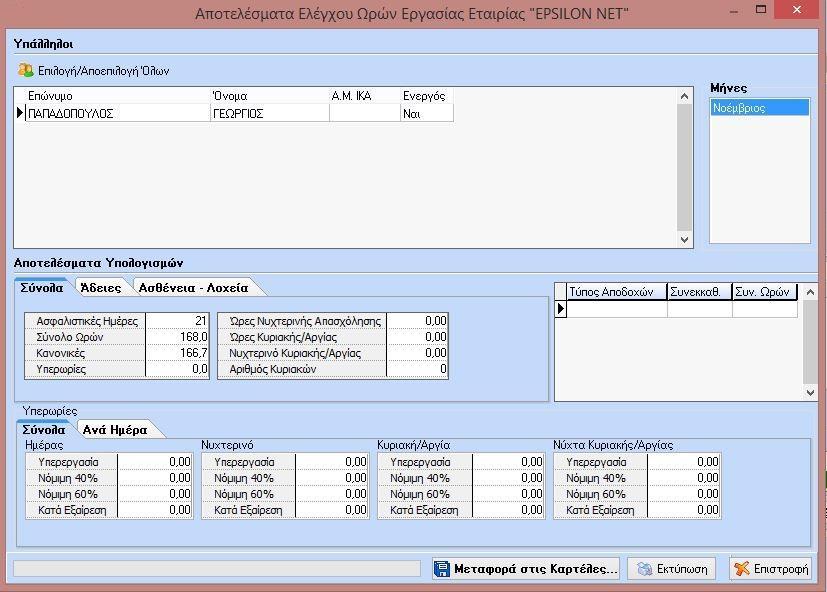Image resolution: width=827 pixels, height=592 pixels.
Task: Open the Ασθένεια - Λοχεία tab
Action: (x=193, y=288)
